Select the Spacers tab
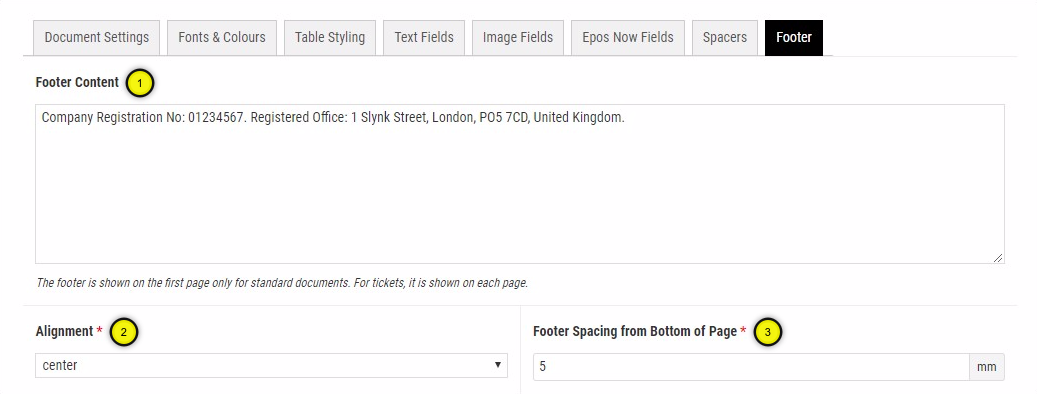Screen dimensions: 1037x394 coord(725,38)
